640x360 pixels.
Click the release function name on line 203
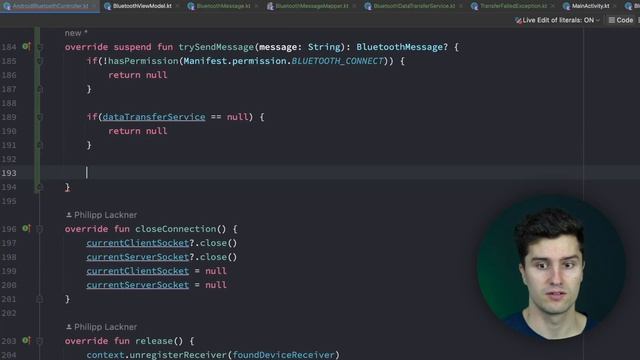tap(154, 341)
